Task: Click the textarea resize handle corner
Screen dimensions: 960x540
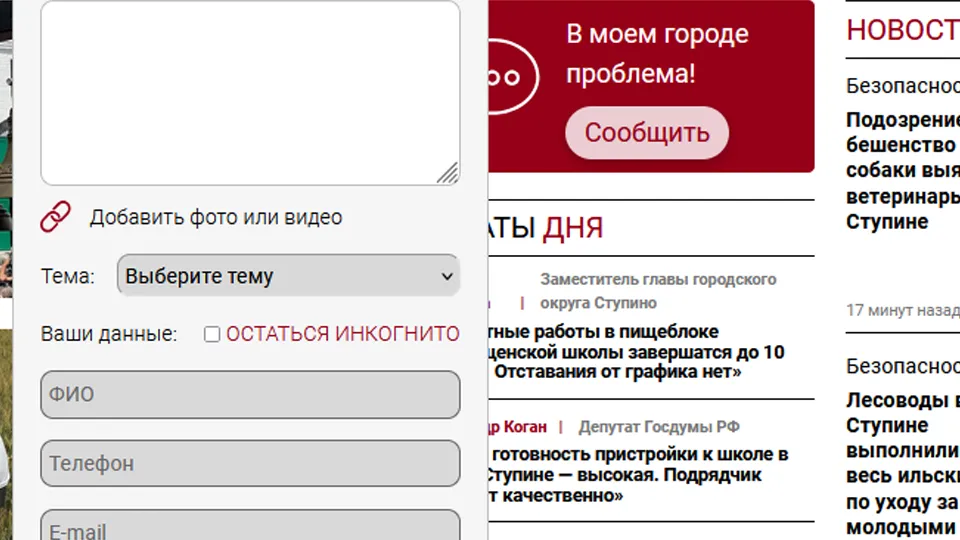Action: tap(449, 174)
